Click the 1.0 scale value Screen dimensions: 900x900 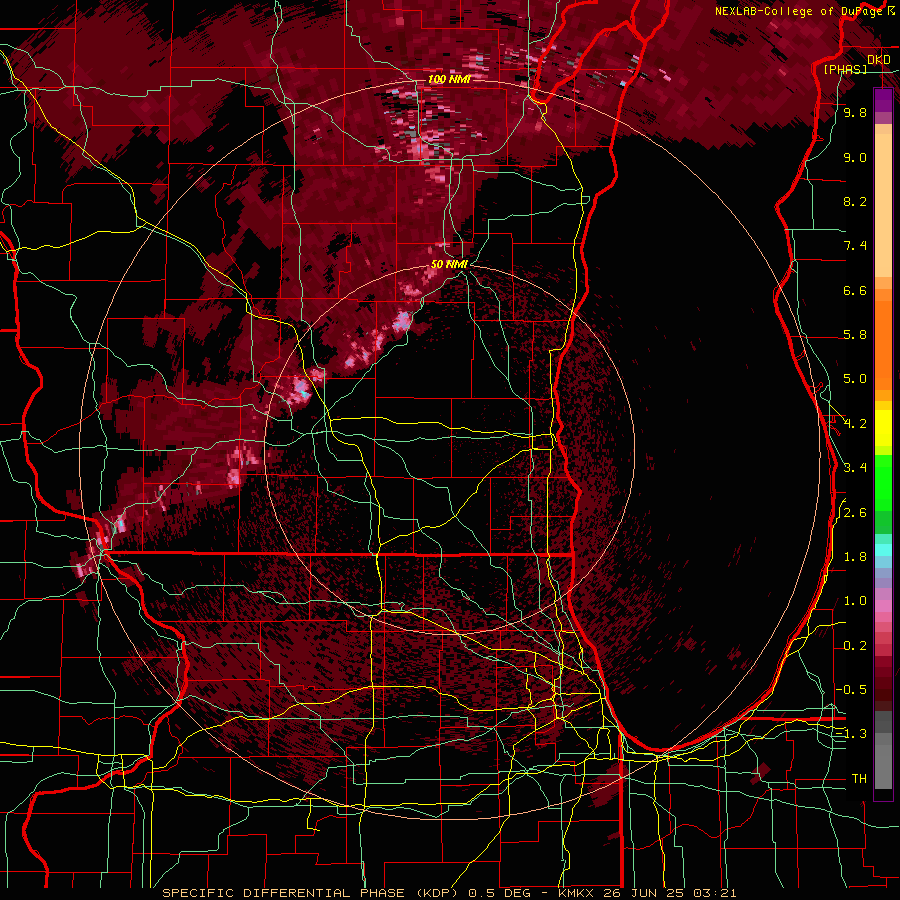855,601
